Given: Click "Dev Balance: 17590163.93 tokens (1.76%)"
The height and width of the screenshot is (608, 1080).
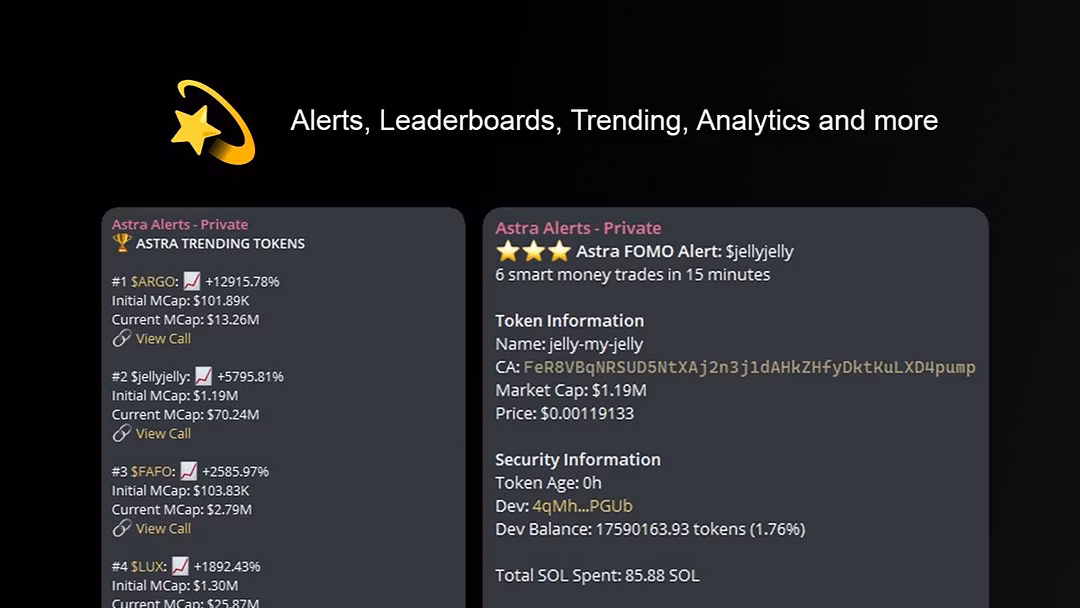Looking at the screenshot, I should tap(650, 530).
